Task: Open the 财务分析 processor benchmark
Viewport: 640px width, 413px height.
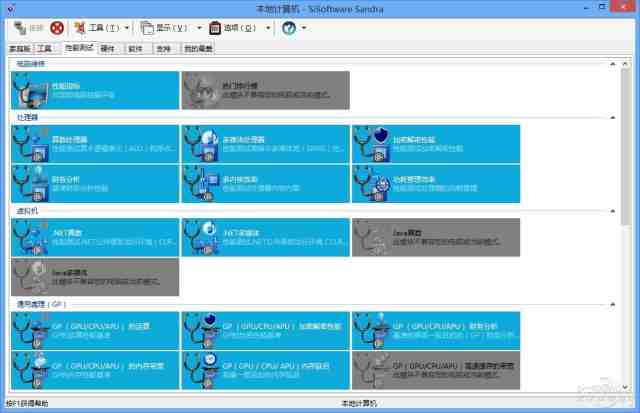Action: pos(94,183)
